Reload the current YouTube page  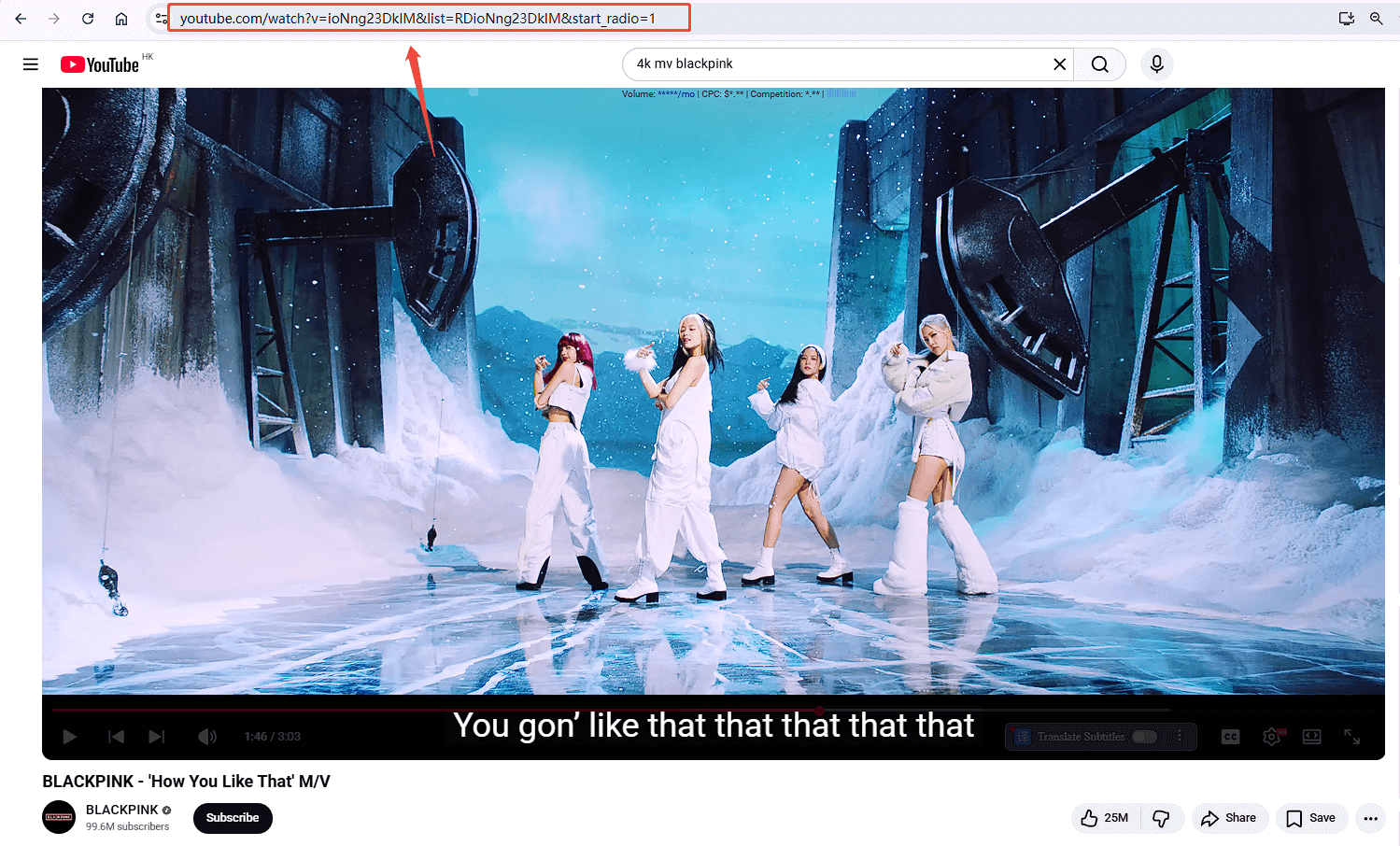click(x=88, y=19)
